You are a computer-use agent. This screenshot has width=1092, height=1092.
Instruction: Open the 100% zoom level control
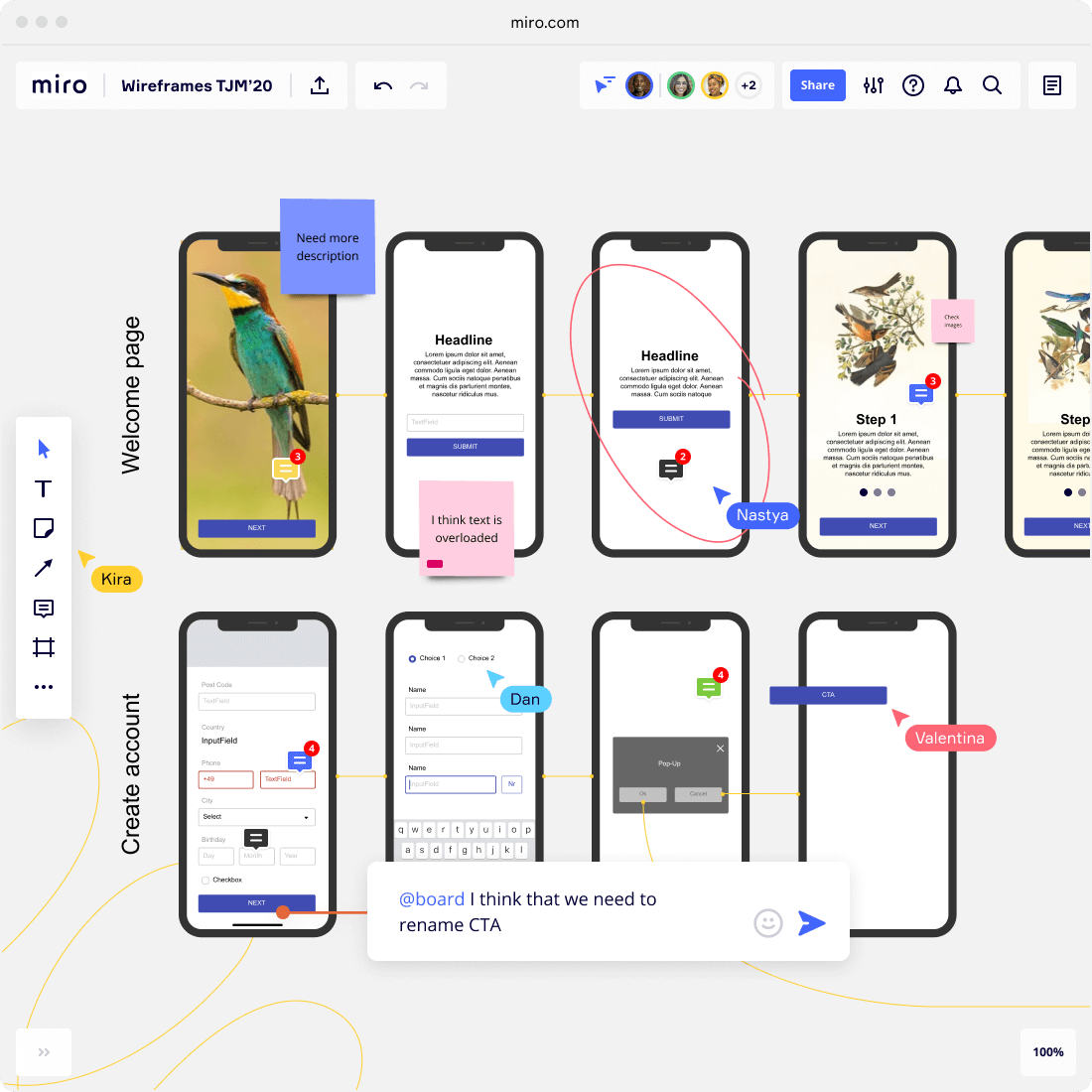click(1047, 1051)
